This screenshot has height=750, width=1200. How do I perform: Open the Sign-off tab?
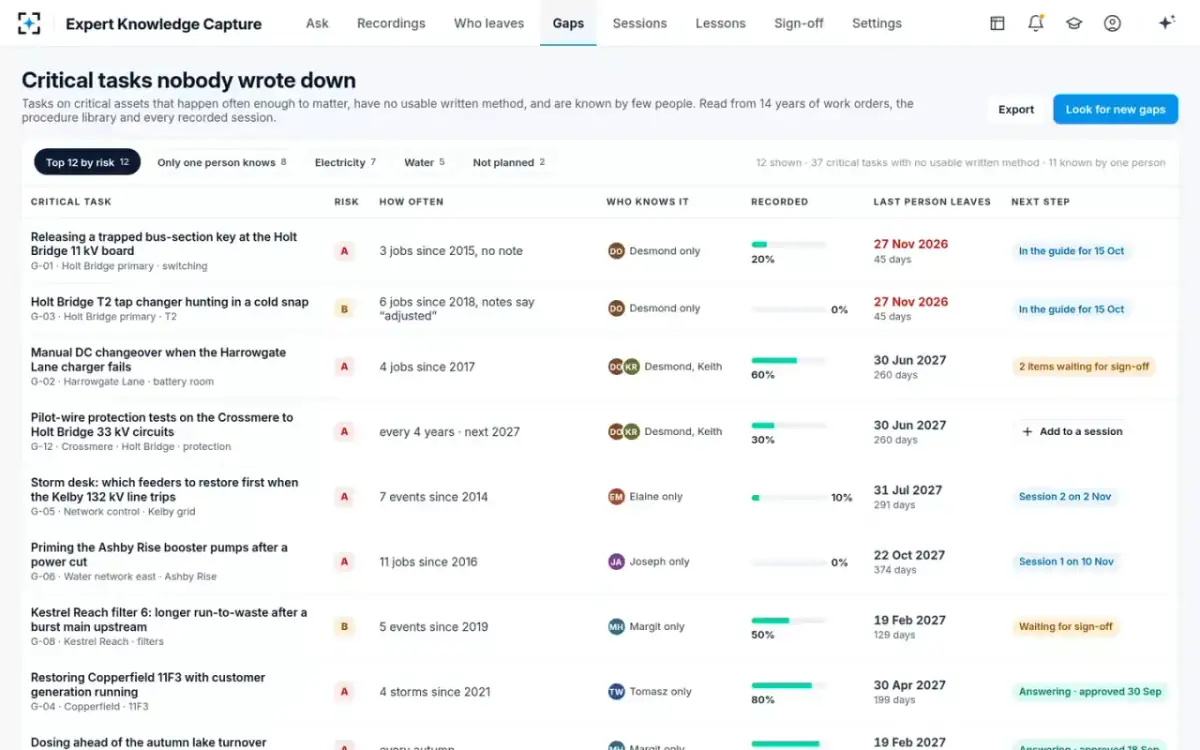pyautogui.click(x=799, y=23)
